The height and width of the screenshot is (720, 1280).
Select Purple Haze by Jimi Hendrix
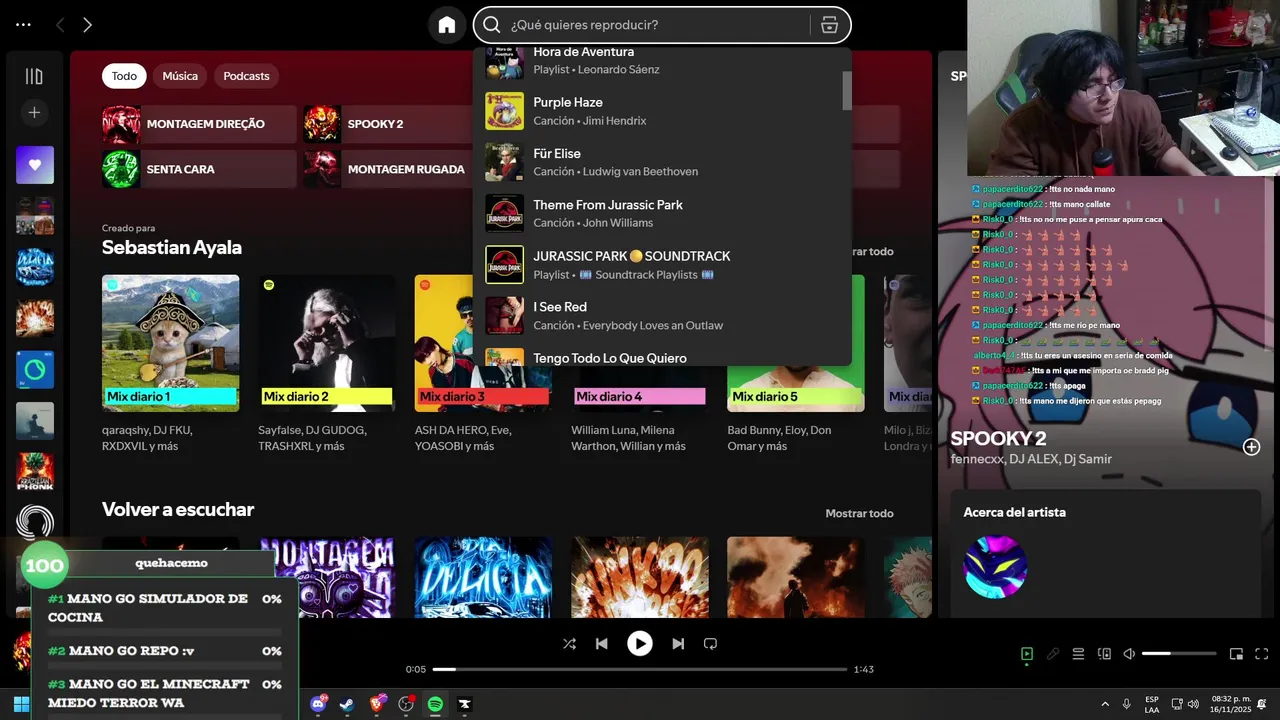662,111
